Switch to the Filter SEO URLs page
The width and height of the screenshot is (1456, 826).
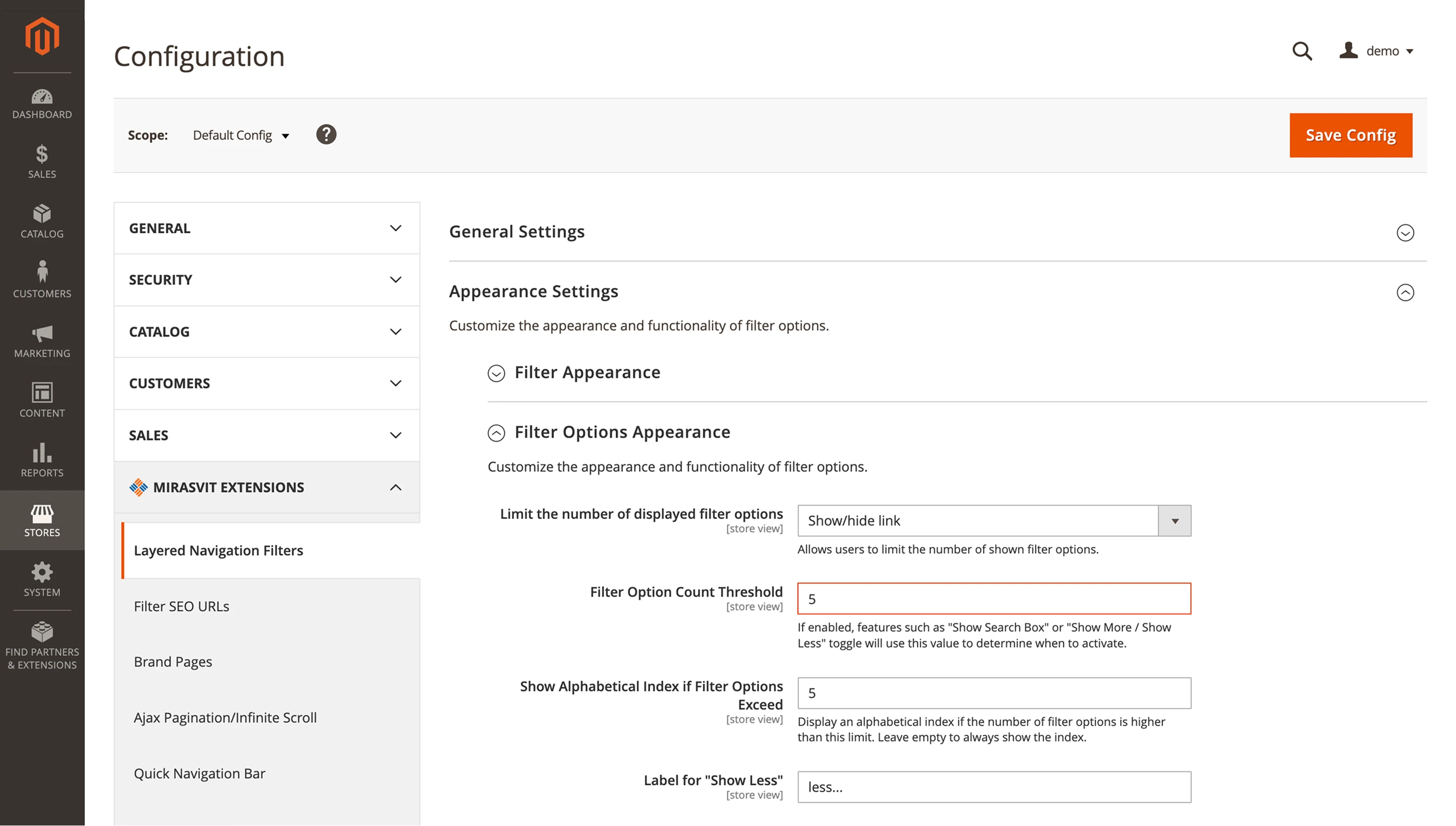[x=181, y=606]
